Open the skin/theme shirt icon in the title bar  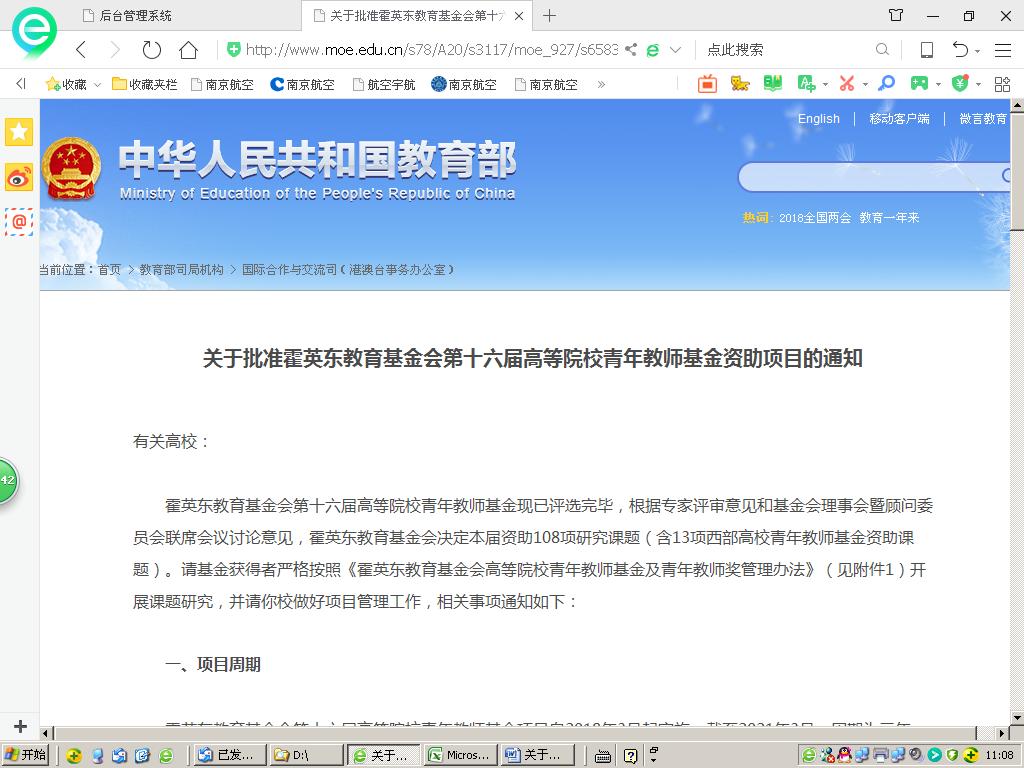pyautogui.click(x=896, y=16)
